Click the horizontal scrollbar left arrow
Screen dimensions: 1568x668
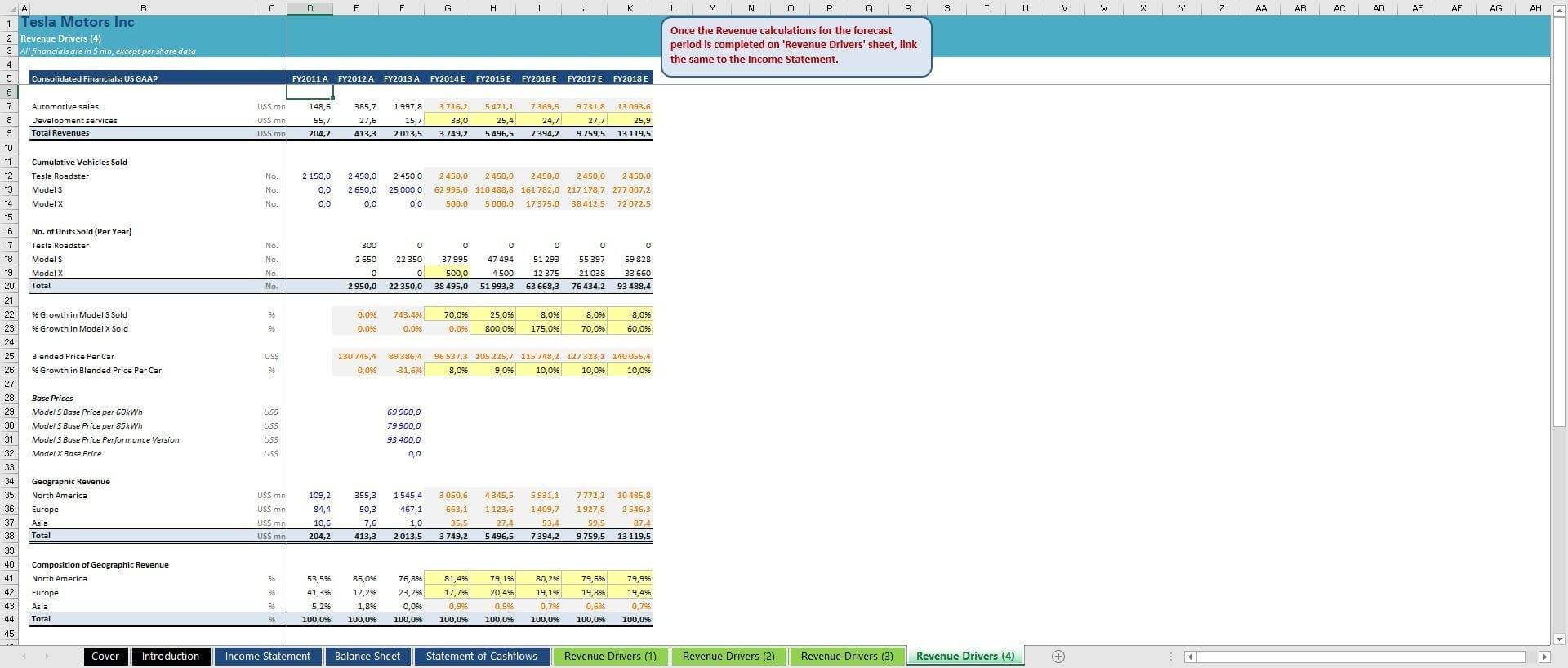click(x=1190, y=657)
